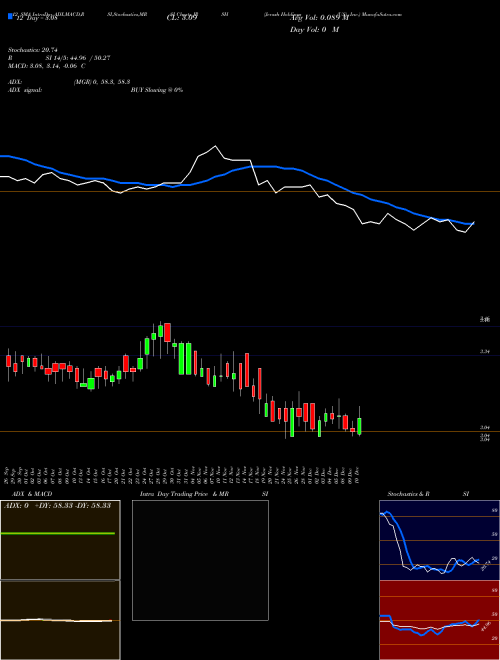
Task: Click 'Stochastics & R SI' panel title
Action: (x=428, y=494)
